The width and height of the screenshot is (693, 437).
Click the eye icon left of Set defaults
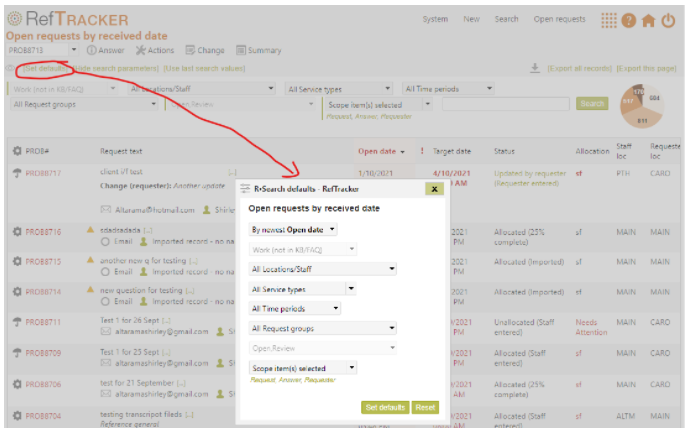pyautogui.click(x=10, y=68)
